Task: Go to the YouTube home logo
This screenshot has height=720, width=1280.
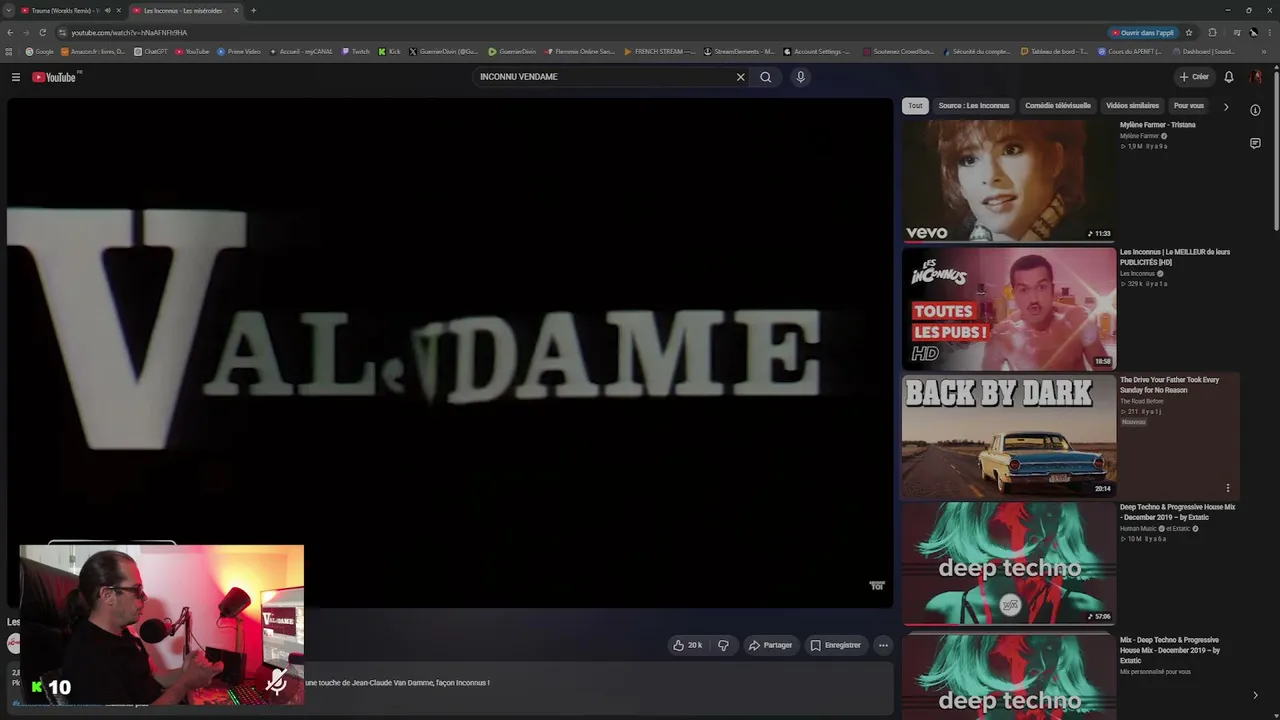Action: click(55, 77)
